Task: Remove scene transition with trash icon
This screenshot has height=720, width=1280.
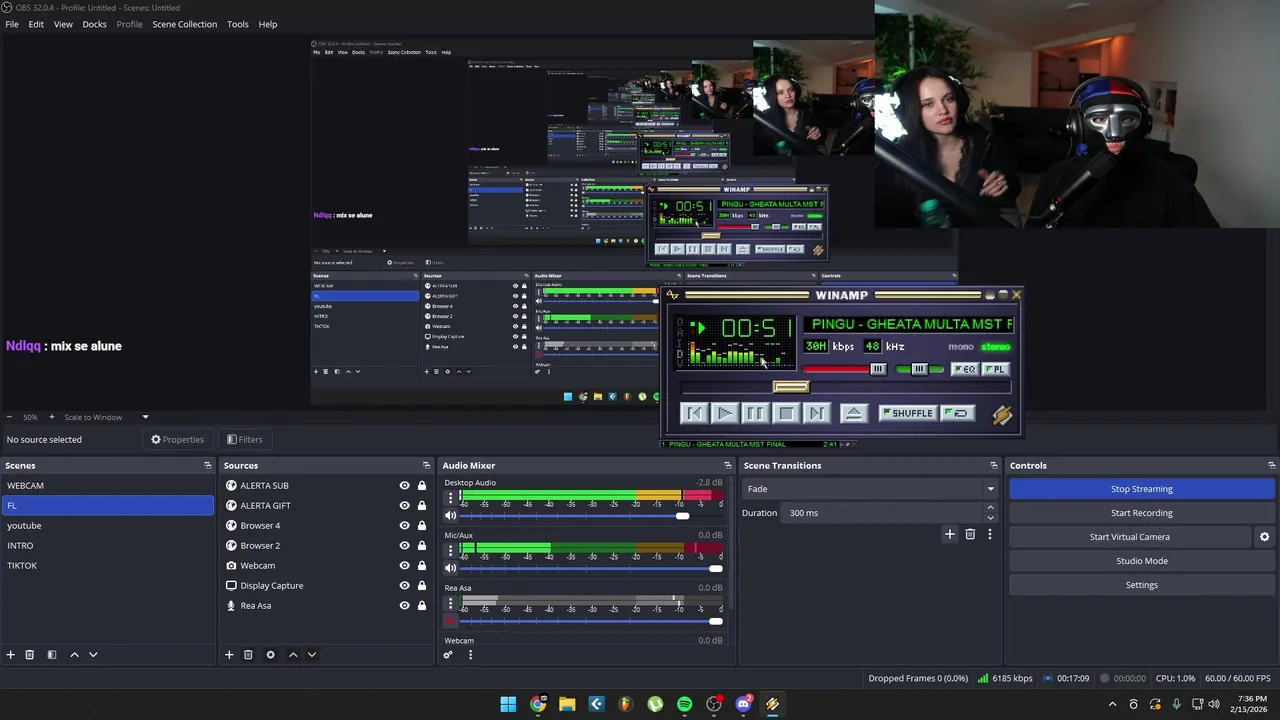Action: click(x=970, y=535)
